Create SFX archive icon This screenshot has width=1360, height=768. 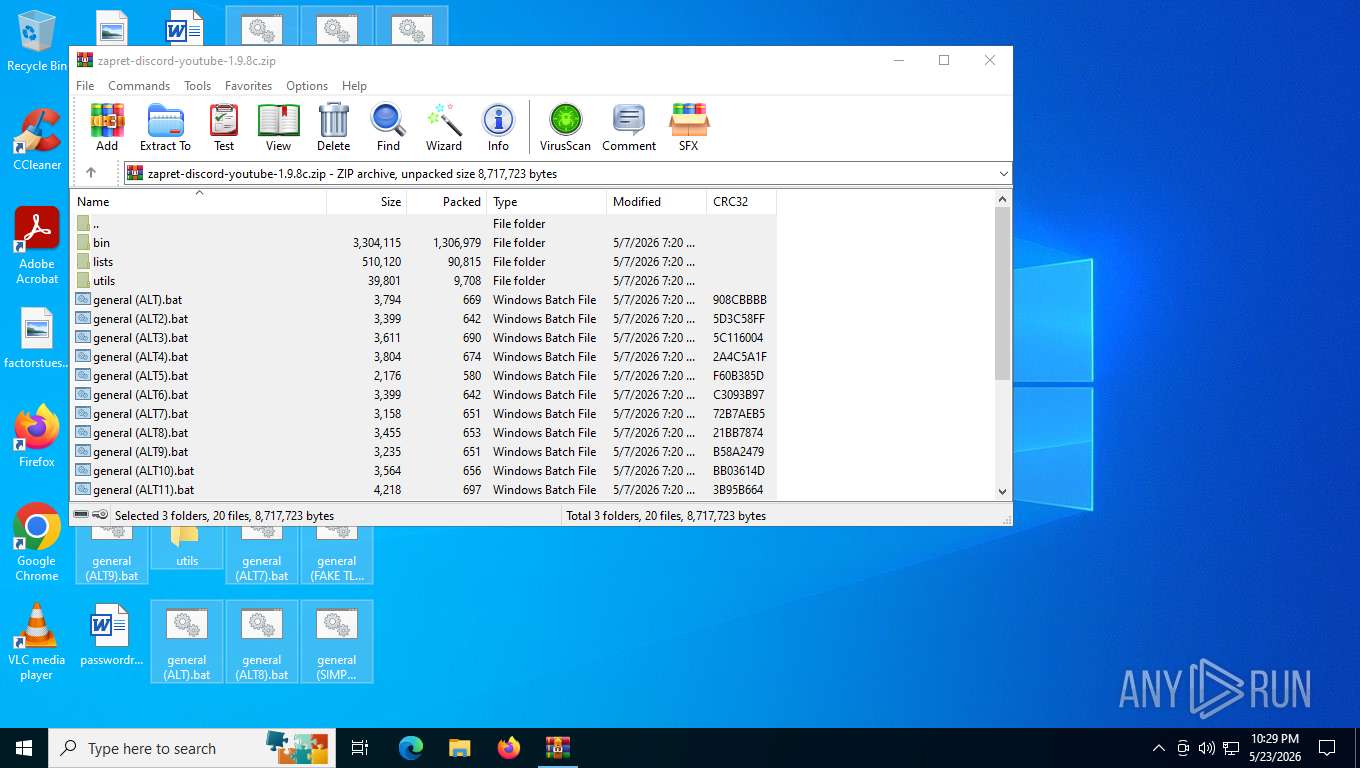pos(689,127)
